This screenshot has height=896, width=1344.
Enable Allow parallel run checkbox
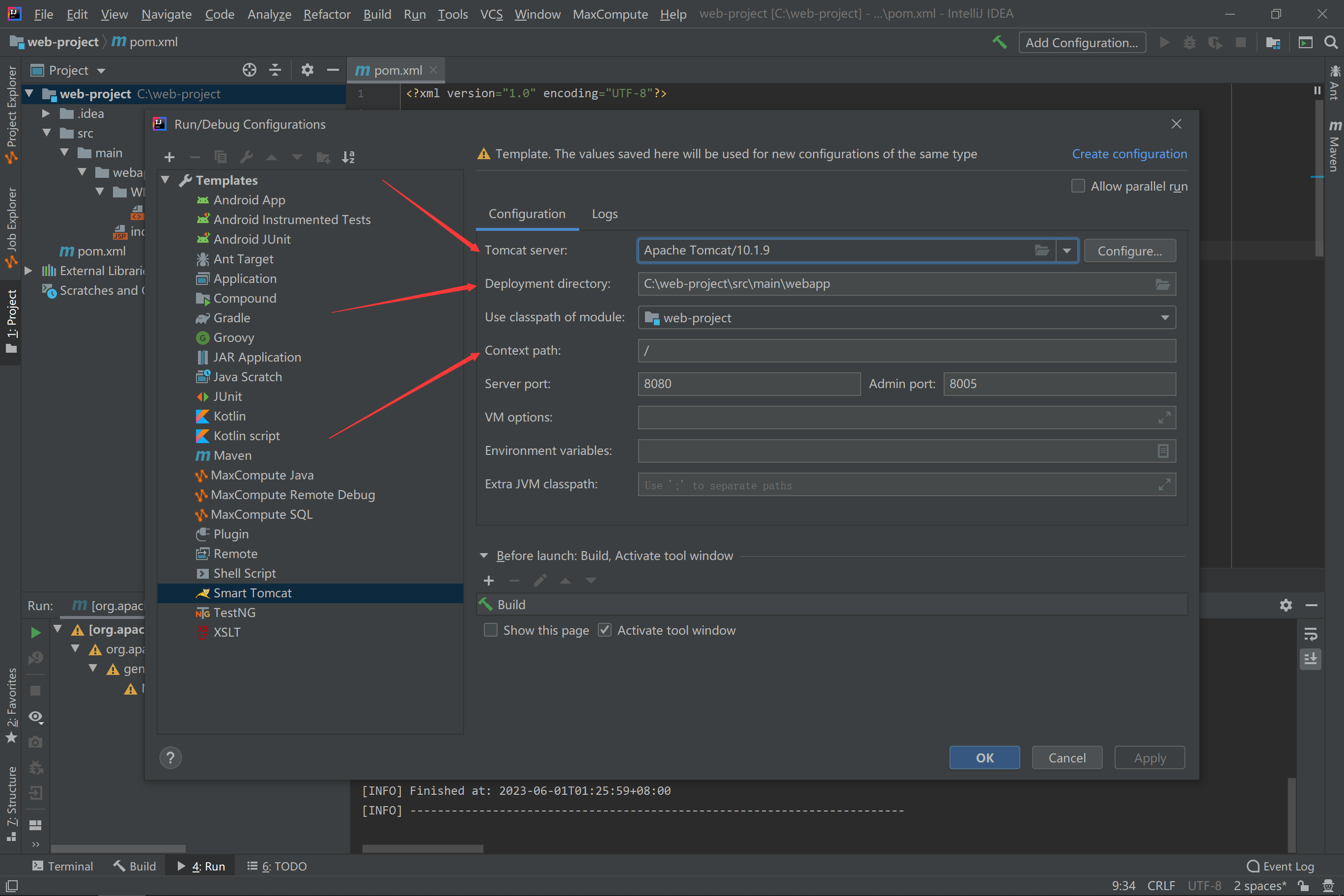coord(1078,186)
